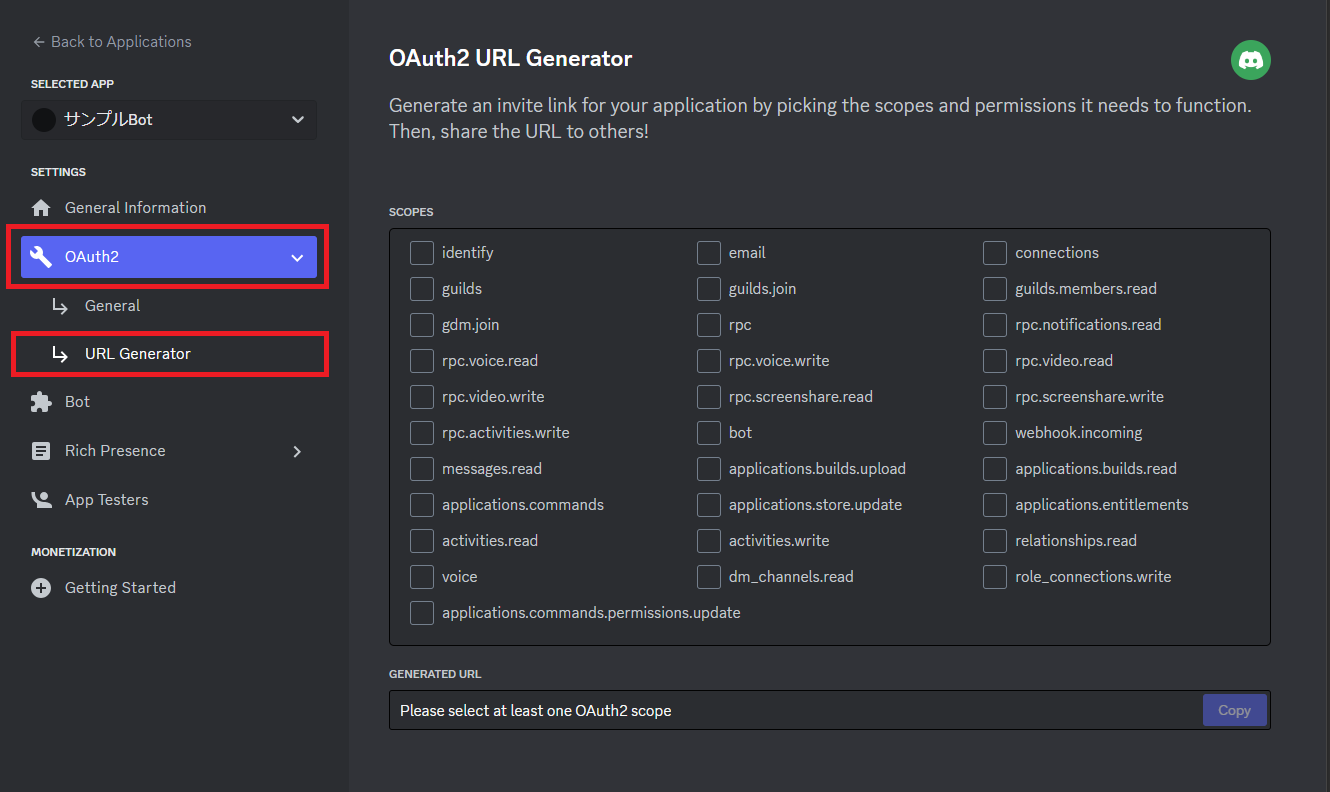Expand the Rich Presence submenu arrow

click(297, 451)
